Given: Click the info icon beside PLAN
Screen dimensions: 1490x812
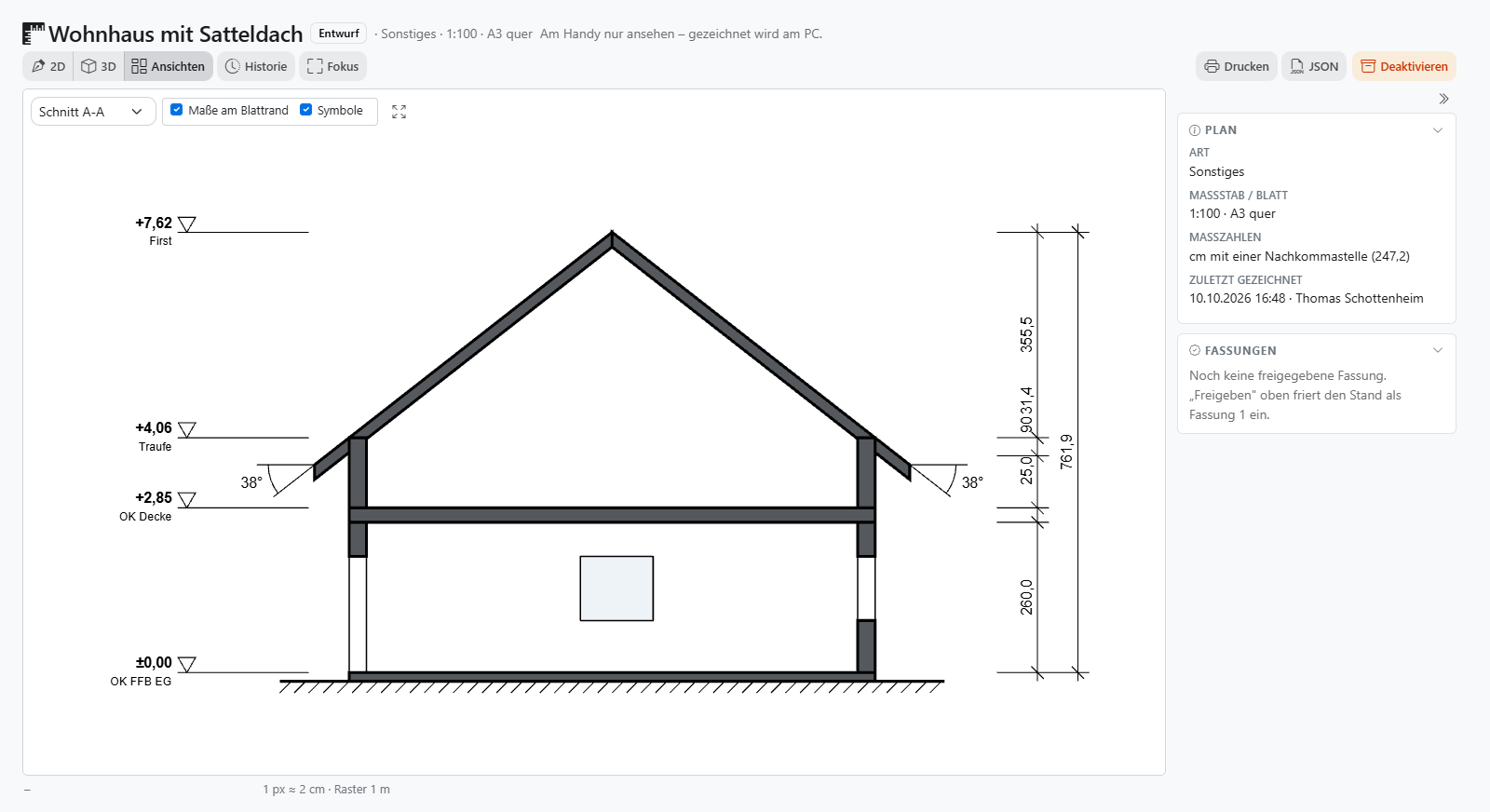Looking at the screenshot, I should [1195, 130].
